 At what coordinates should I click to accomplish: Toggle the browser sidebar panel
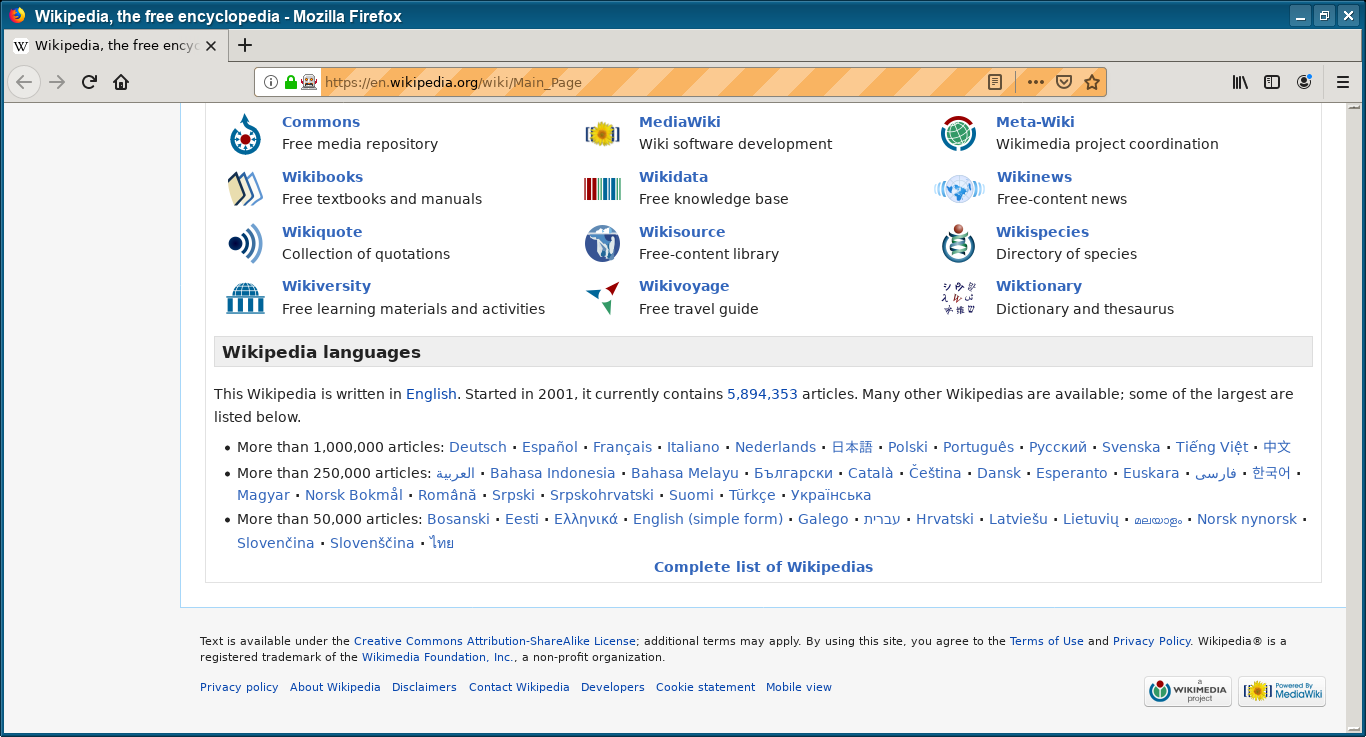click(x=1271, y=82)
